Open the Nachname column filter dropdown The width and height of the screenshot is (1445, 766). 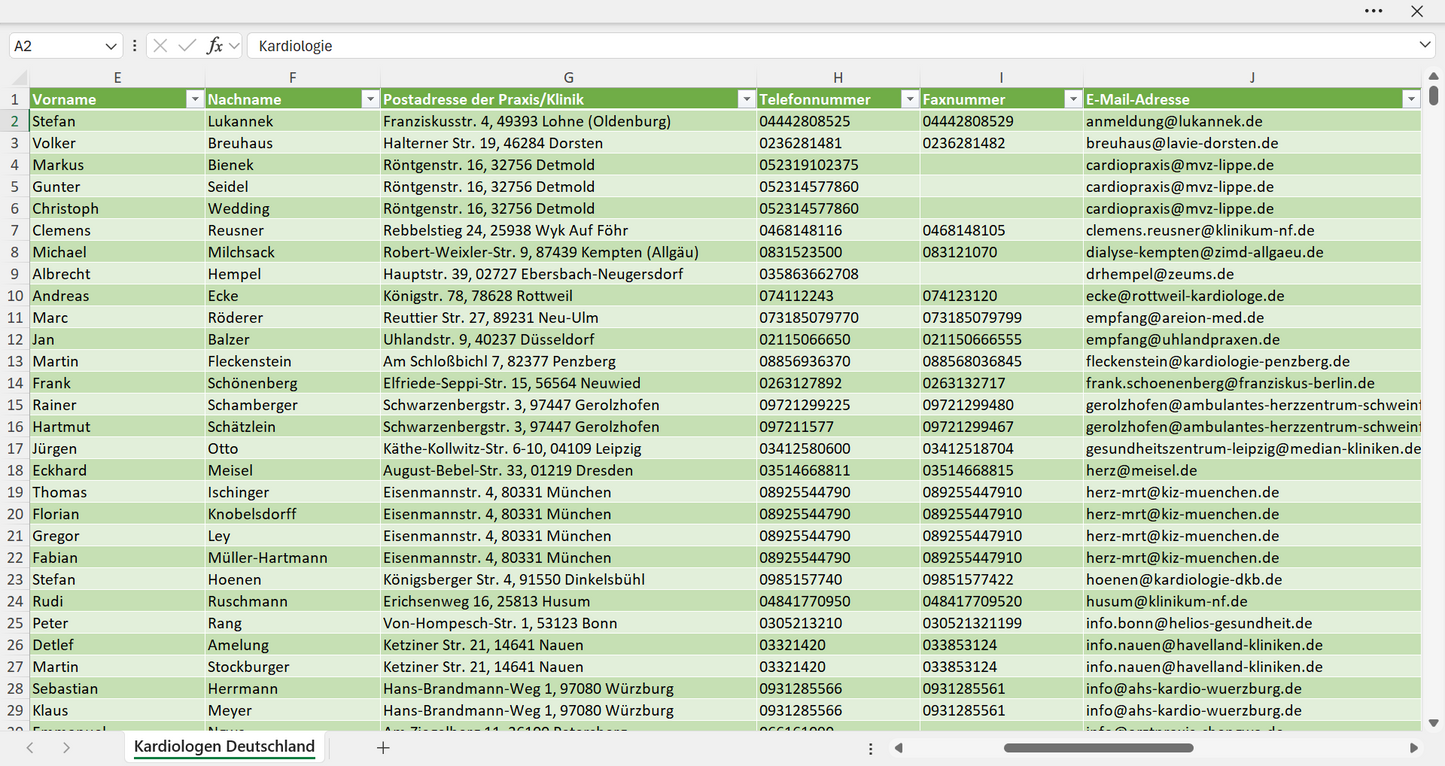pos(370,99)
